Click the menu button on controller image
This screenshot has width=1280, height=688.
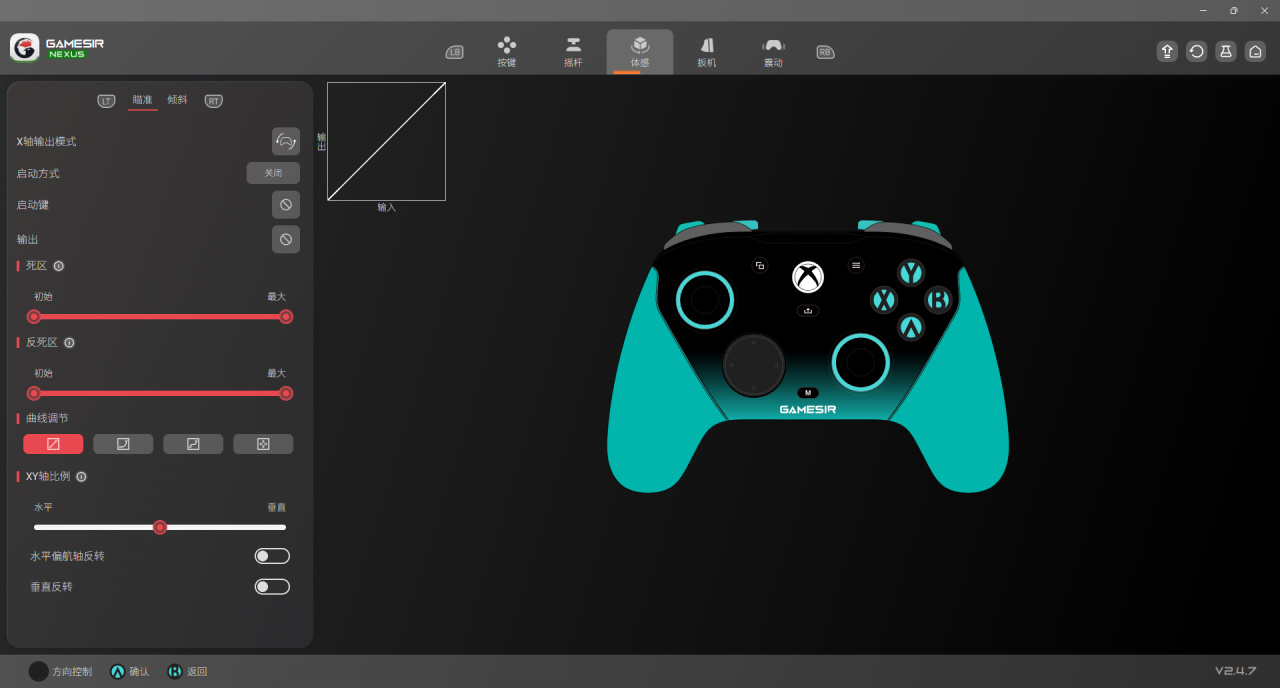click(856, 265)
